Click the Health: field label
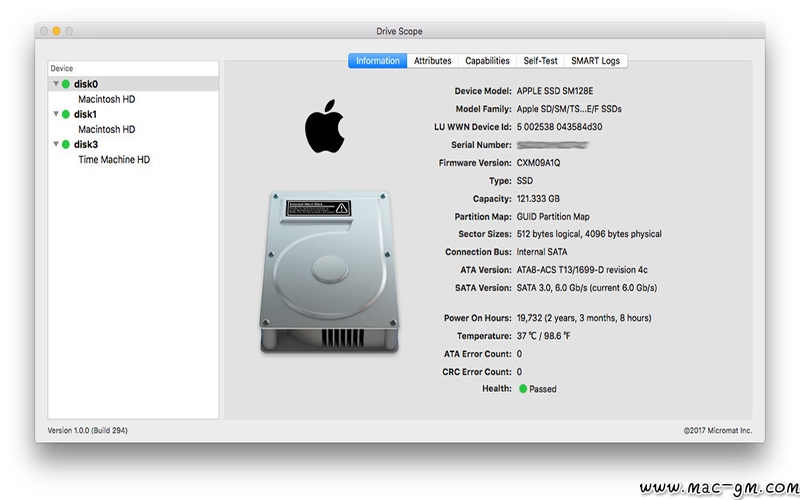 pyautogui.click(x=496, y=388)
